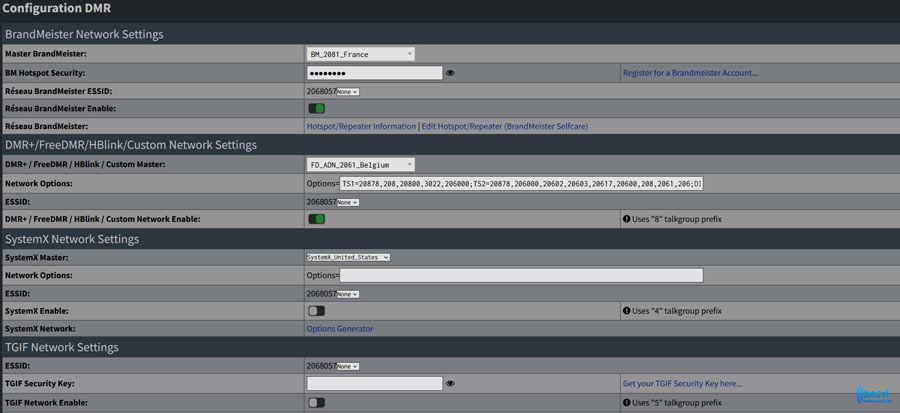Open SystemX_United_States master dropdown
The height and width of the screenshot is (413, 900).
pos(348,258)
